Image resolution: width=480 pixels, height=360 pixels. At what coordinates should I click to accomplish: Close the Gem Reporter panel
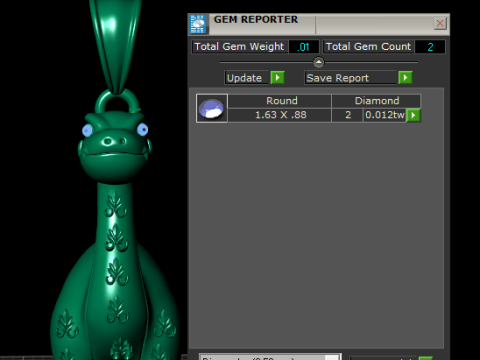click(440, 23)
